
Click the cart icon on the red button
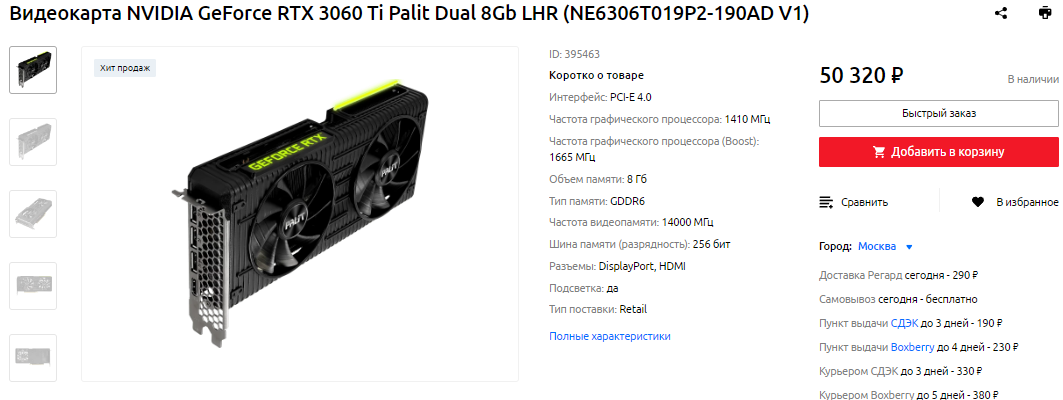click(879, 152)
